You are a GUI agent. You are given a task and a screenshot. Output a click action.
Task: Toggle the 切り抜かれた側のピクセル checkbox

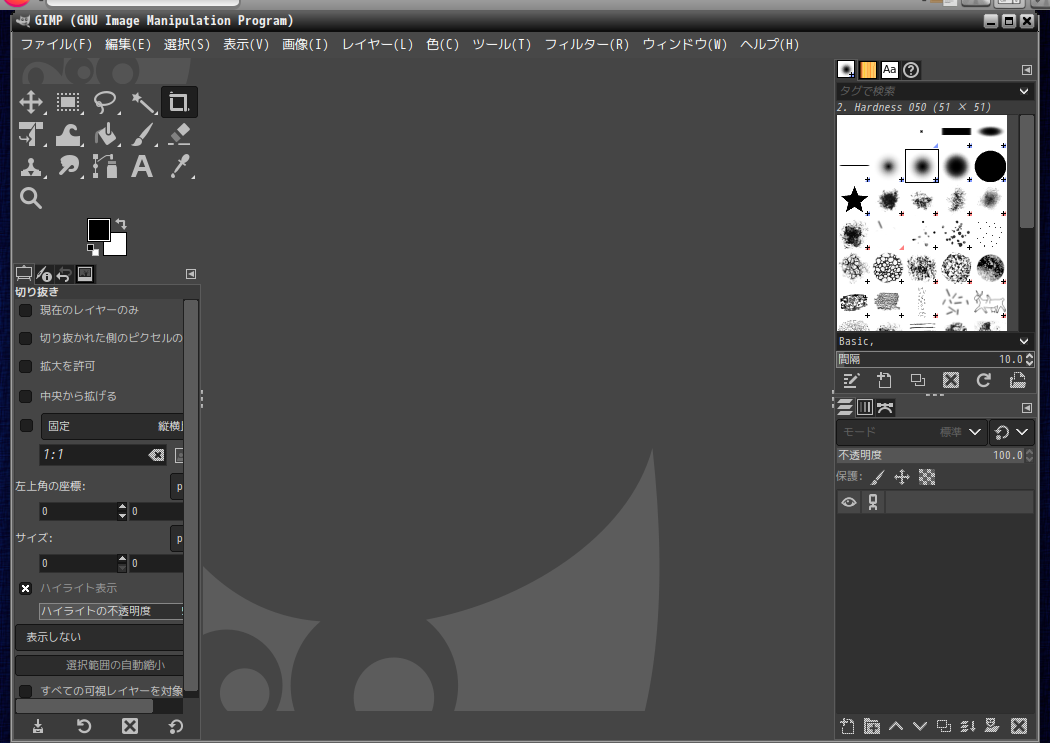(25, 339)
